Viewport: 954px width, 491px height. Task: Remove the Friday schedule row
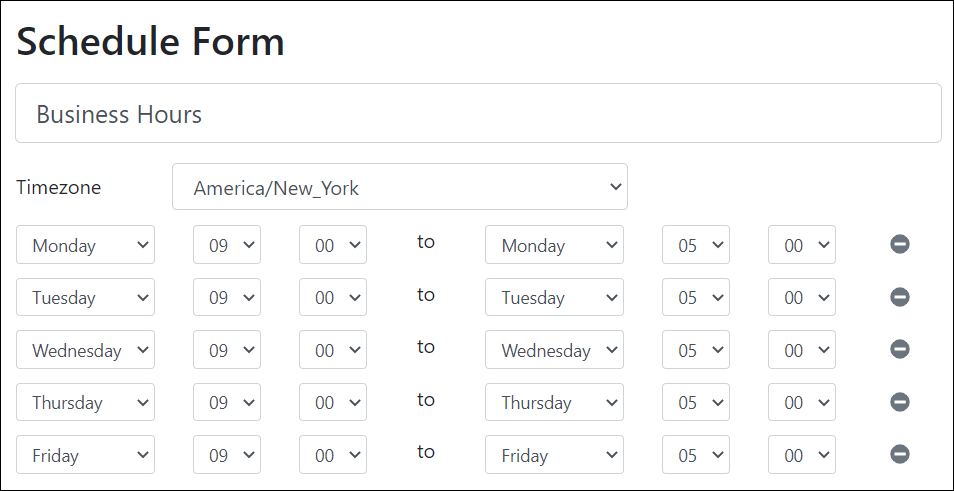click(x=900, y=454)
